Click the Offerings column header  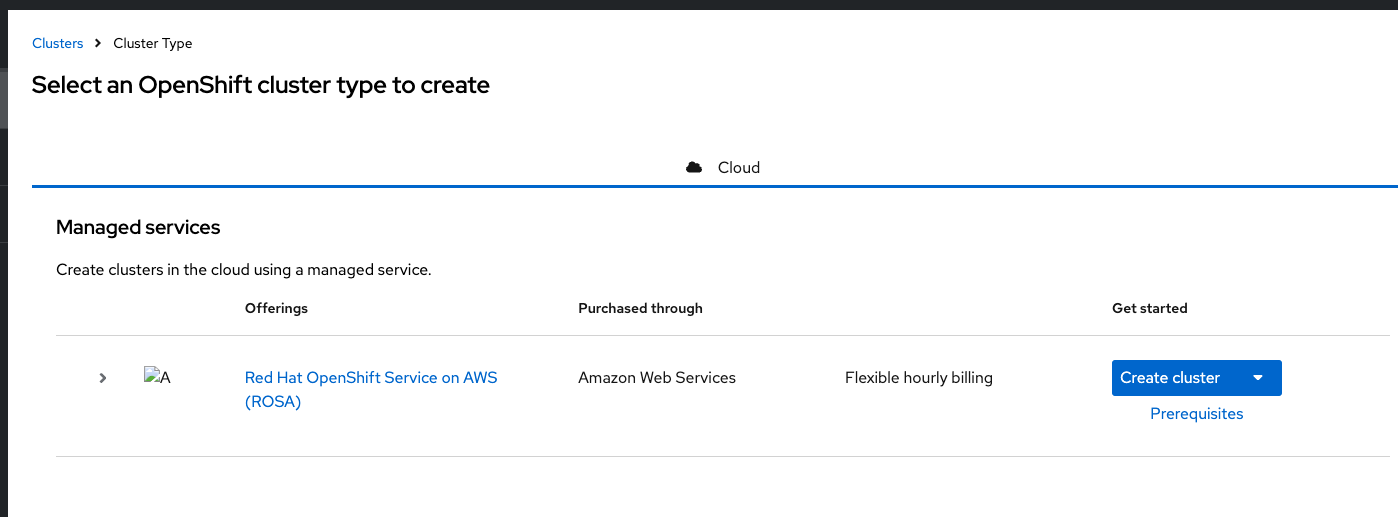tap(276, 308)
